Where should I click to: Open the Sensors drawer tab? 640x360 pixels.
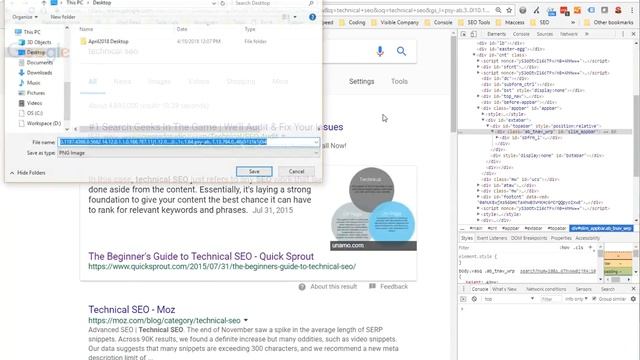583,289
